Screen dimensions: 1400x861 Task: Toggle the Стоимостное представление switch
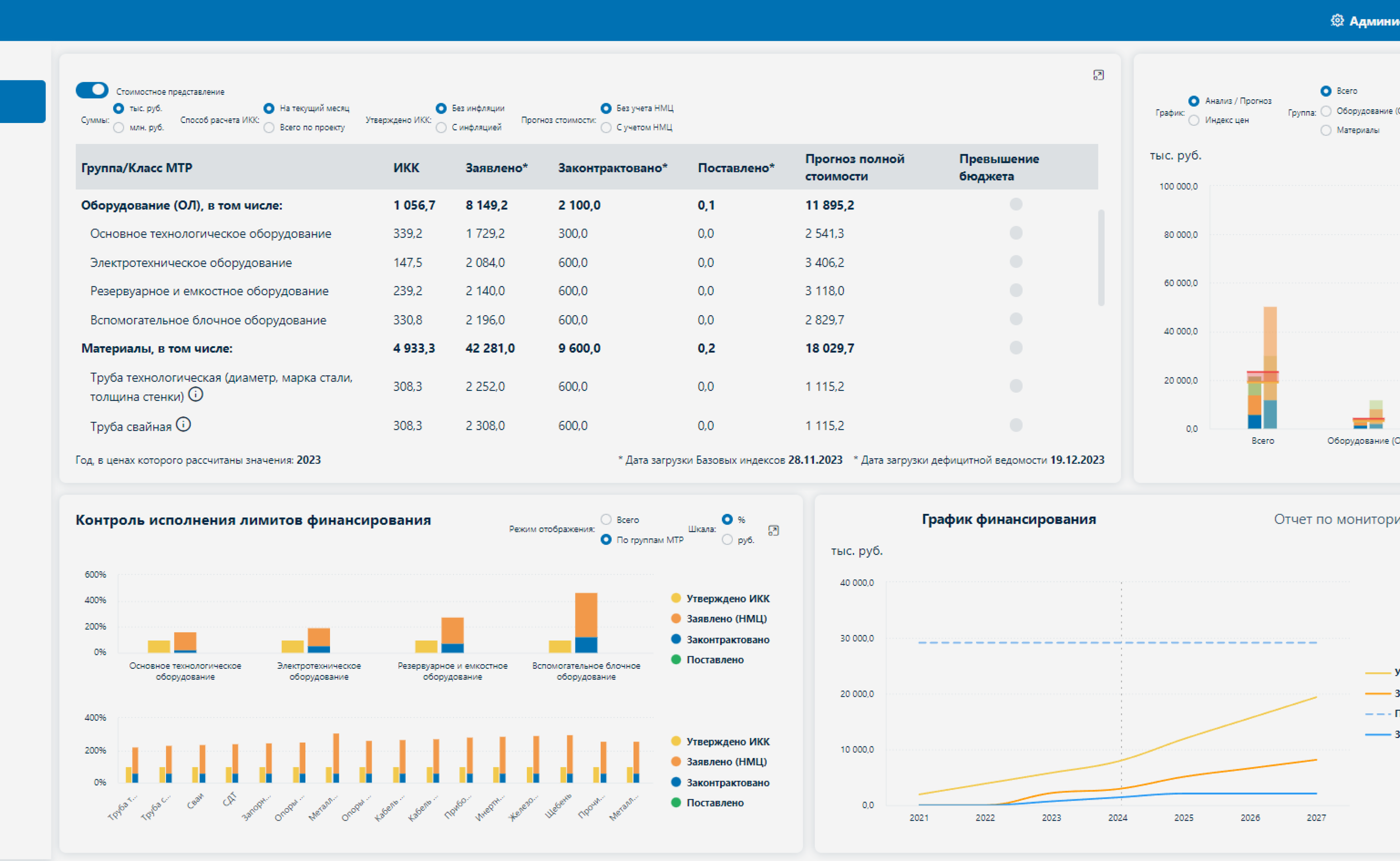(92, 90)
